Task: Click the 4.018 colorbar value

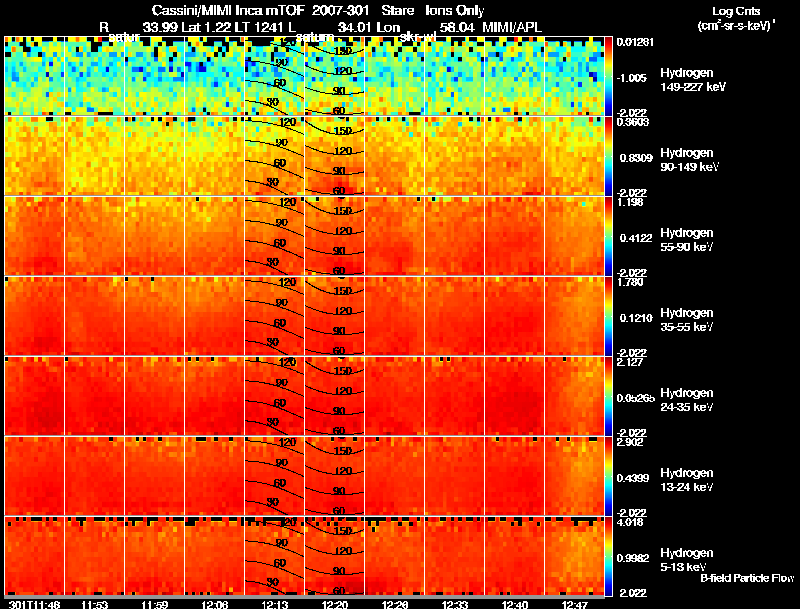Action: pos(630,522)
